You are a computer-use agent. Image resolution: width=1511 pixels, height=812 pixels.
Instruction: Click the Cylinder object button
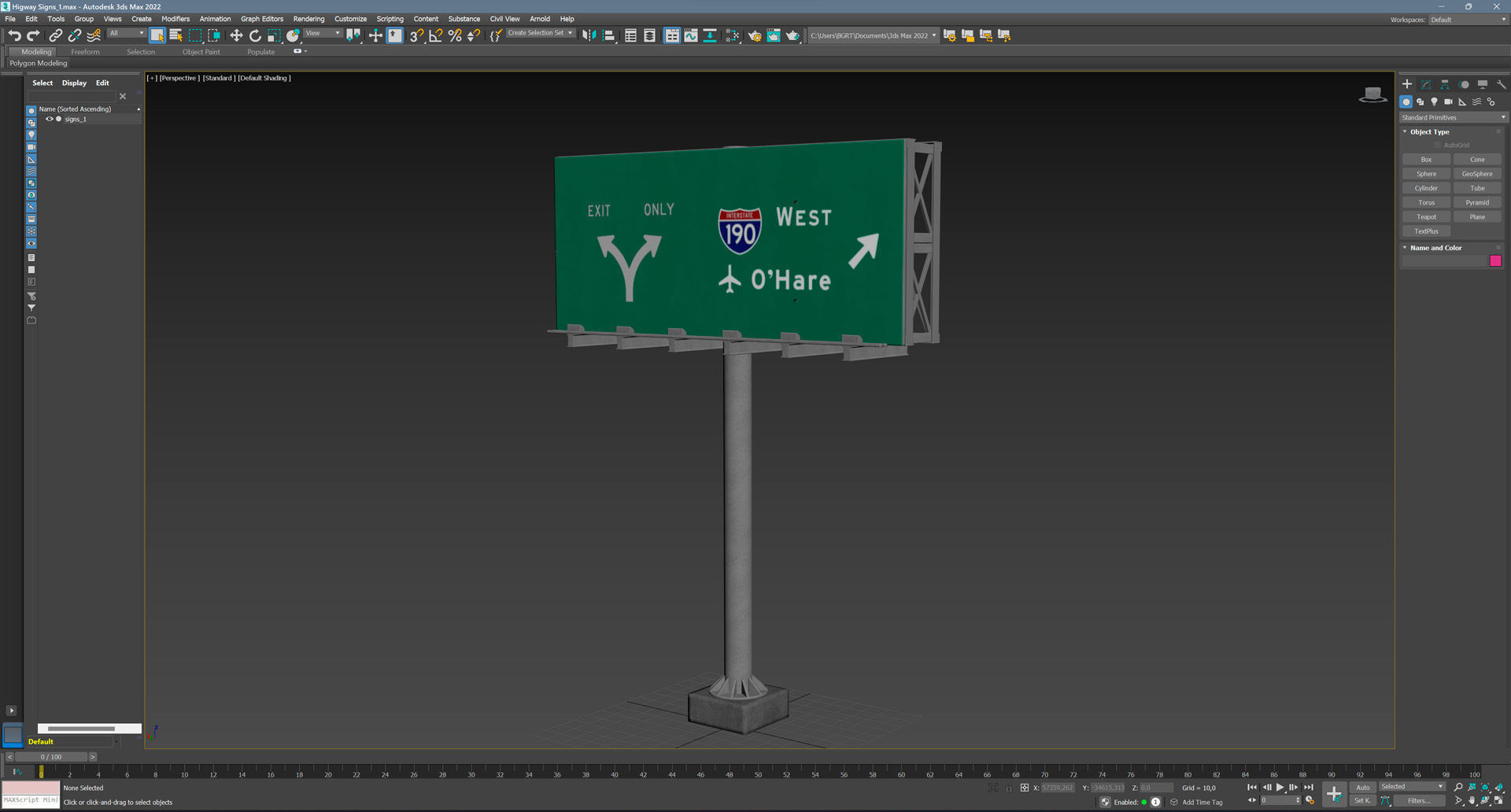click(x=1426, y=188)
